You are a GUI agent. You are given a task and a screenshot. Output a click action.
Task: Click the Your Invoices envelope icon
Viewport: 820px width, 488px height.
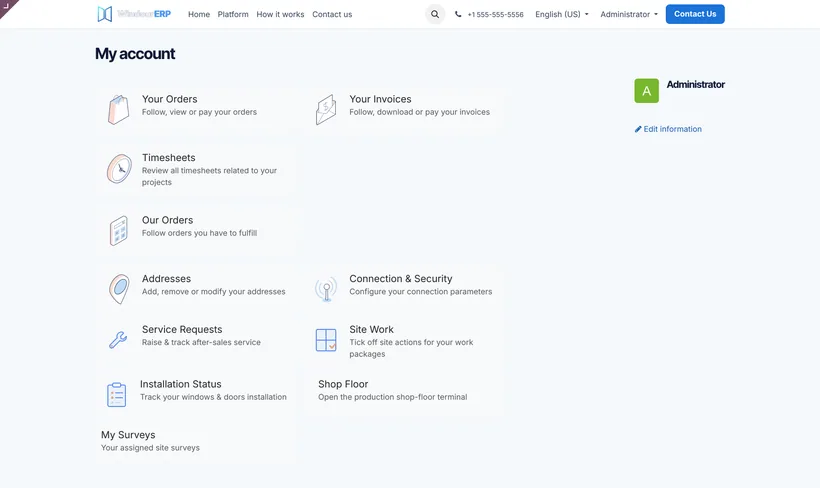click(326, 109)
